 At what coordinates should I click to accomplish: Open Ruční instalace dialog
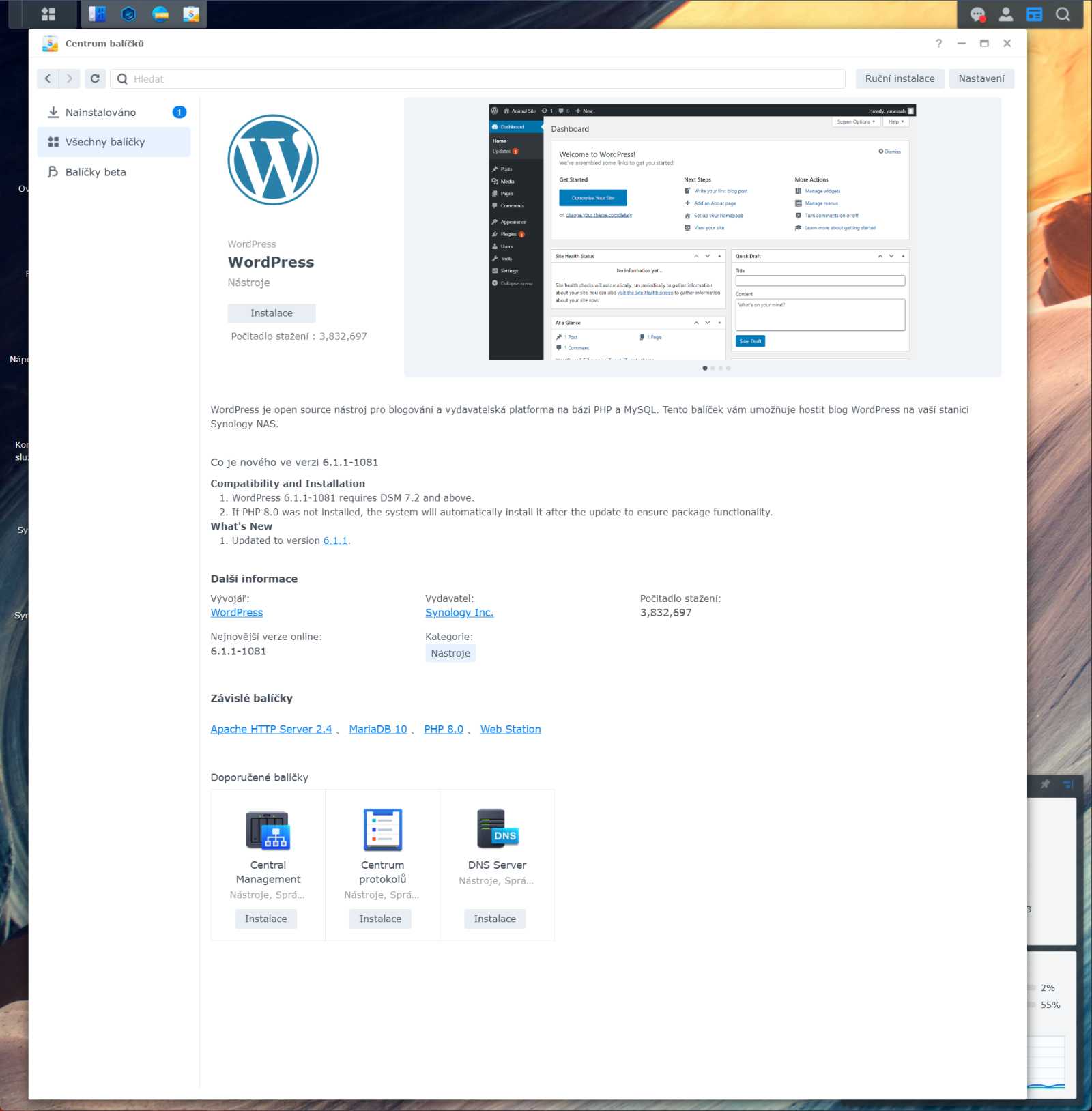coord(900,78)
